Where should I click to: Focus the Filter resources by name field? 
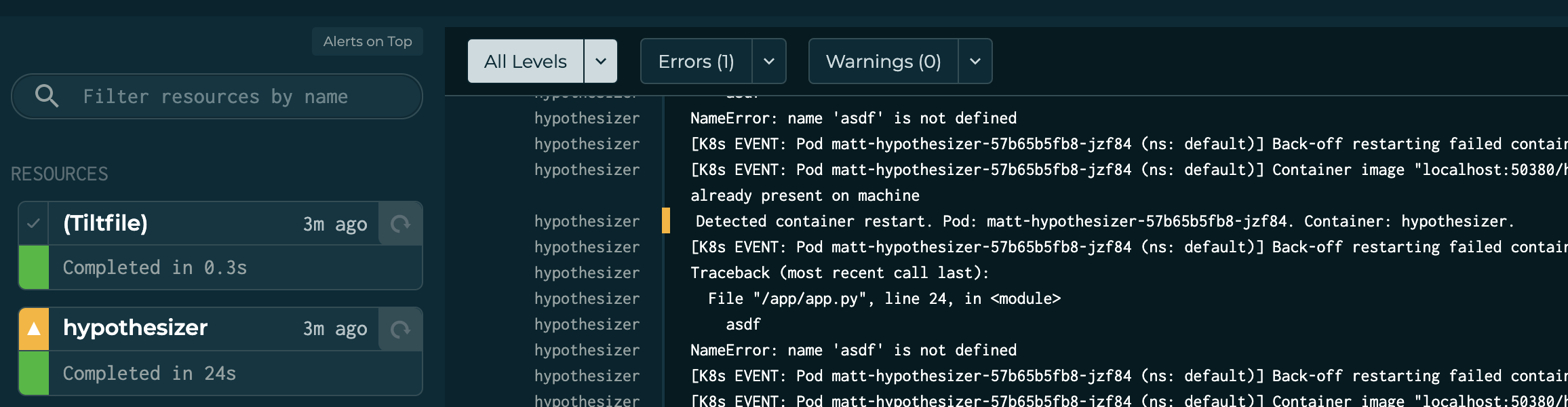[217, 96]
